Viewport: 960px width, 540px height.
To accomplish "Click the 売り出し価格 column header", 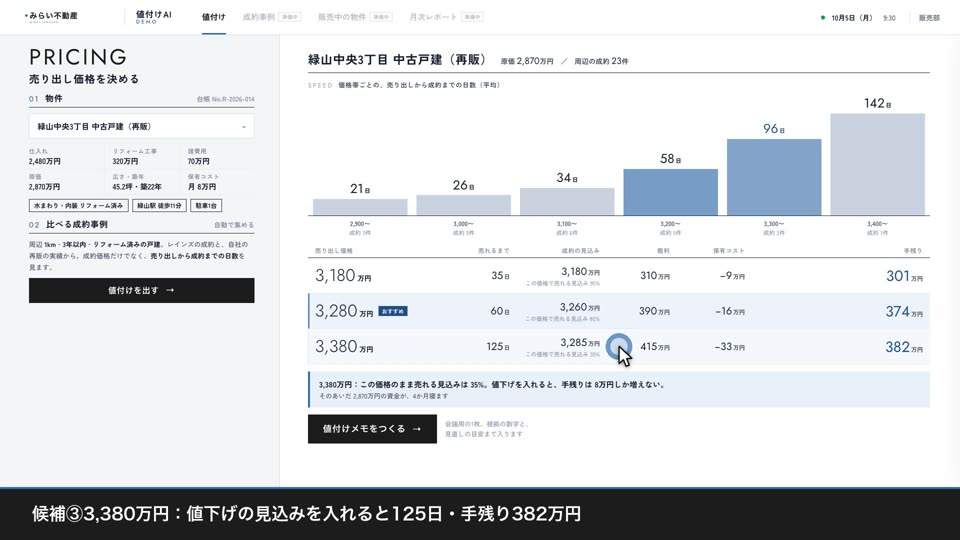I will [x=334, y=251].
